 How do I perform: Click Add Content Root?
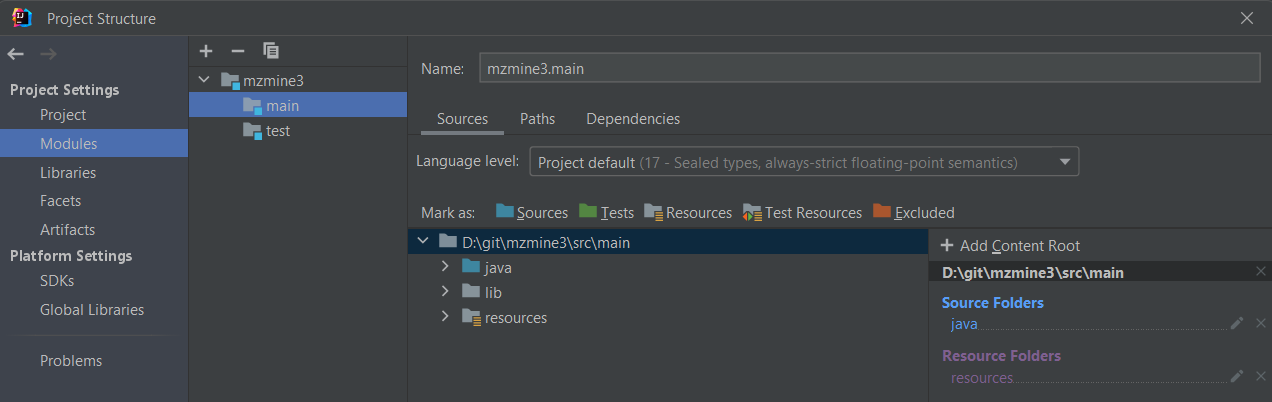(x=1010, y=246)
